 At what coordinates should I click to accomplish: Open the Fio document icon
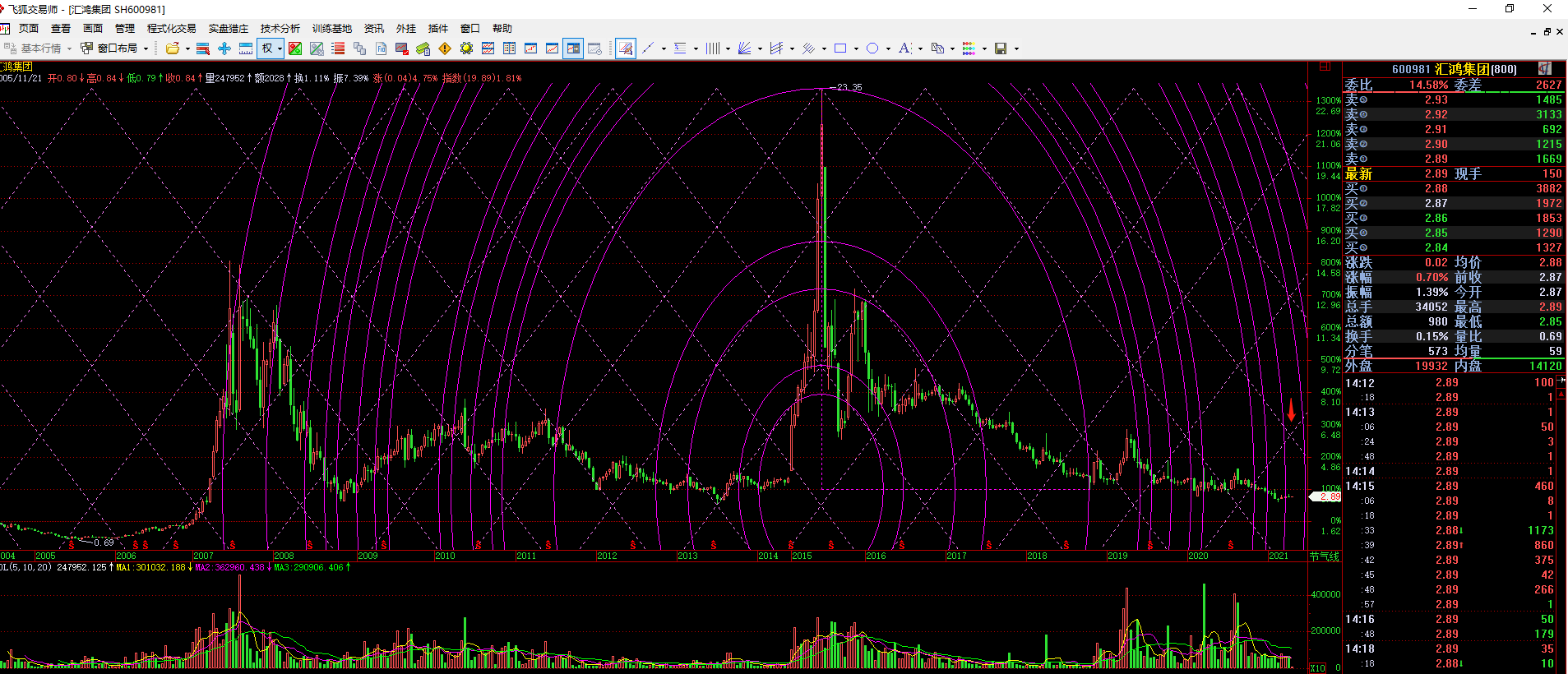point(381,48)
